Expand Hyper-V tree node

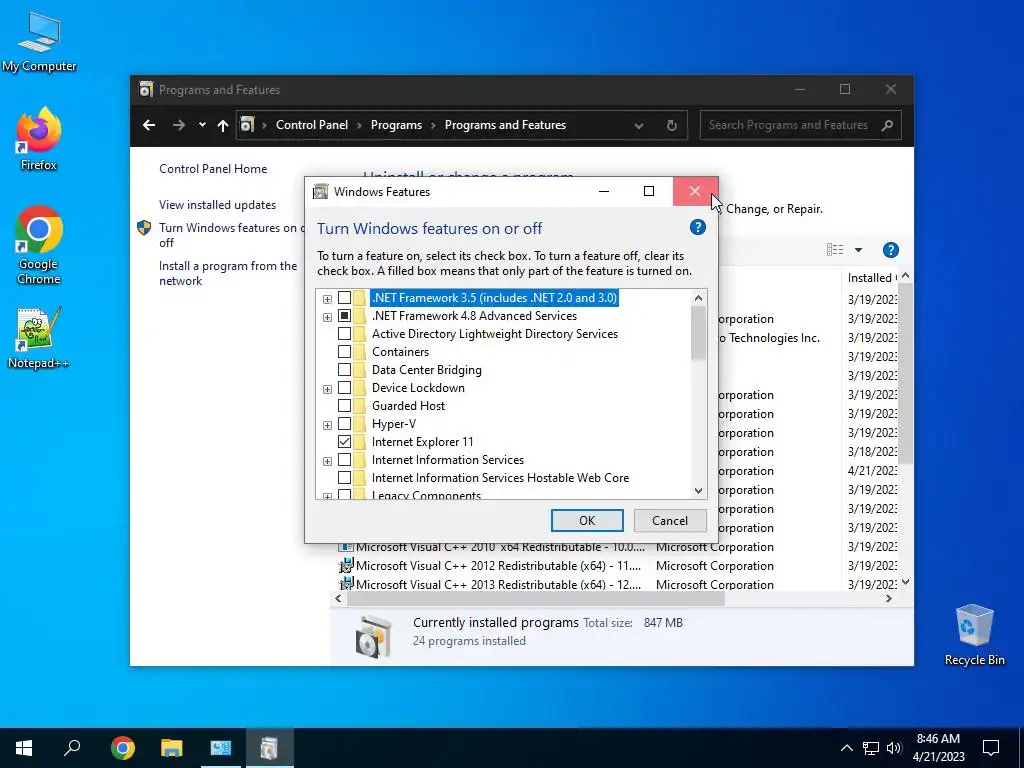point(327,425)
